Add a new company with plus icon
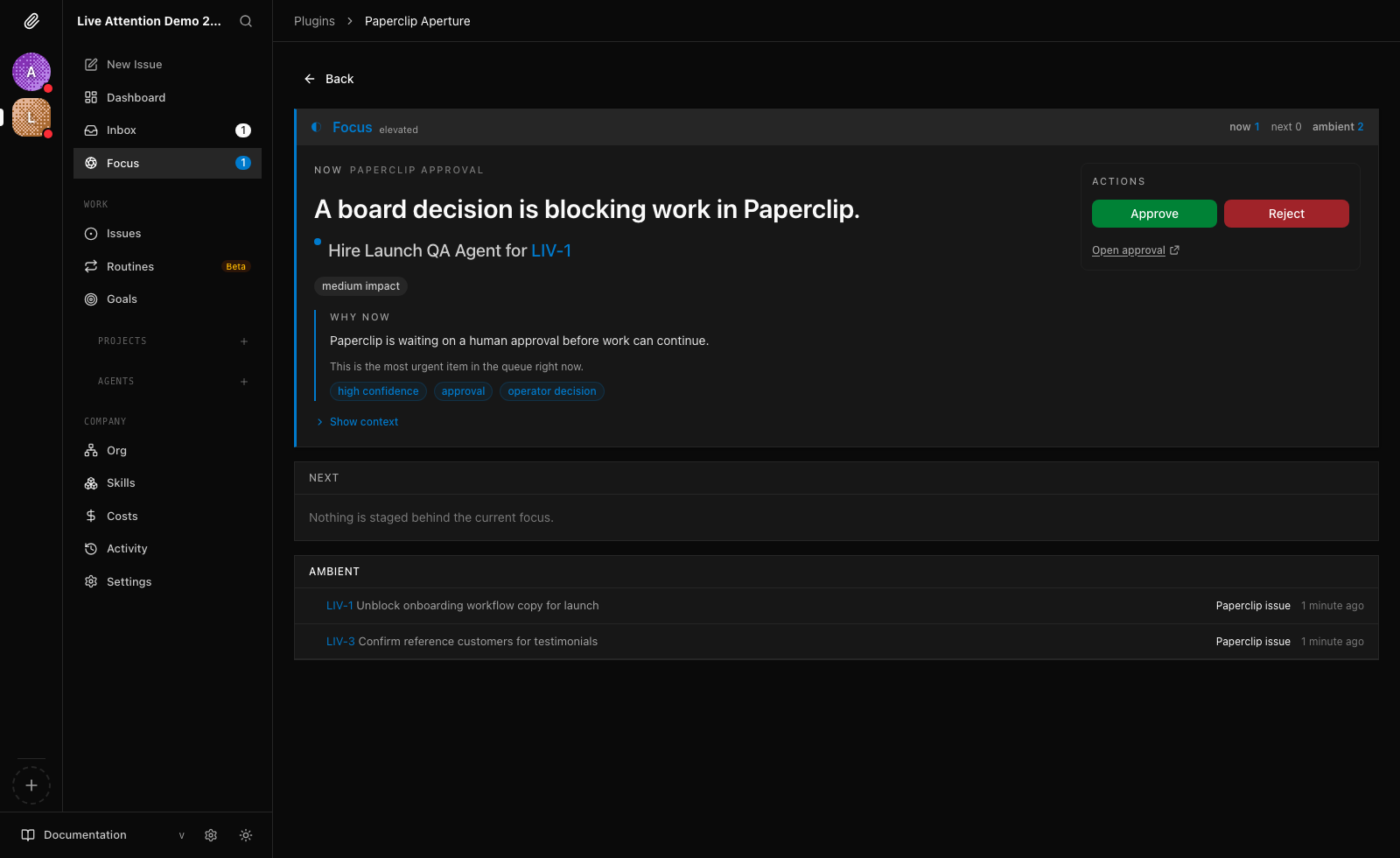 coord(31,785)
